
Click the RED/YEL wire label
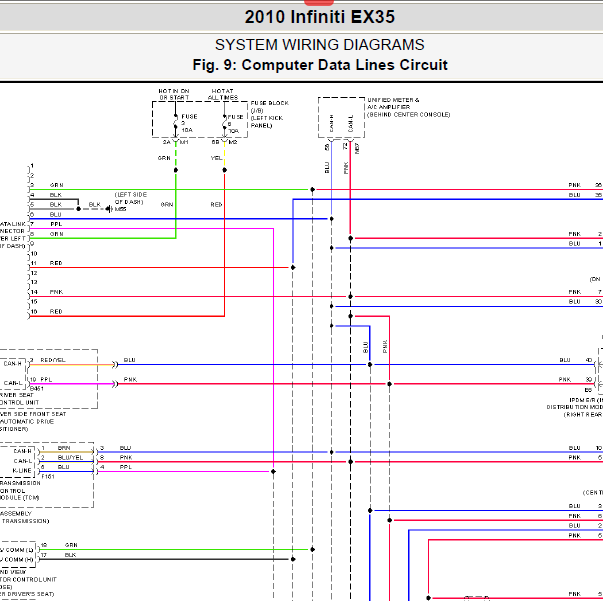pos(53,360)
